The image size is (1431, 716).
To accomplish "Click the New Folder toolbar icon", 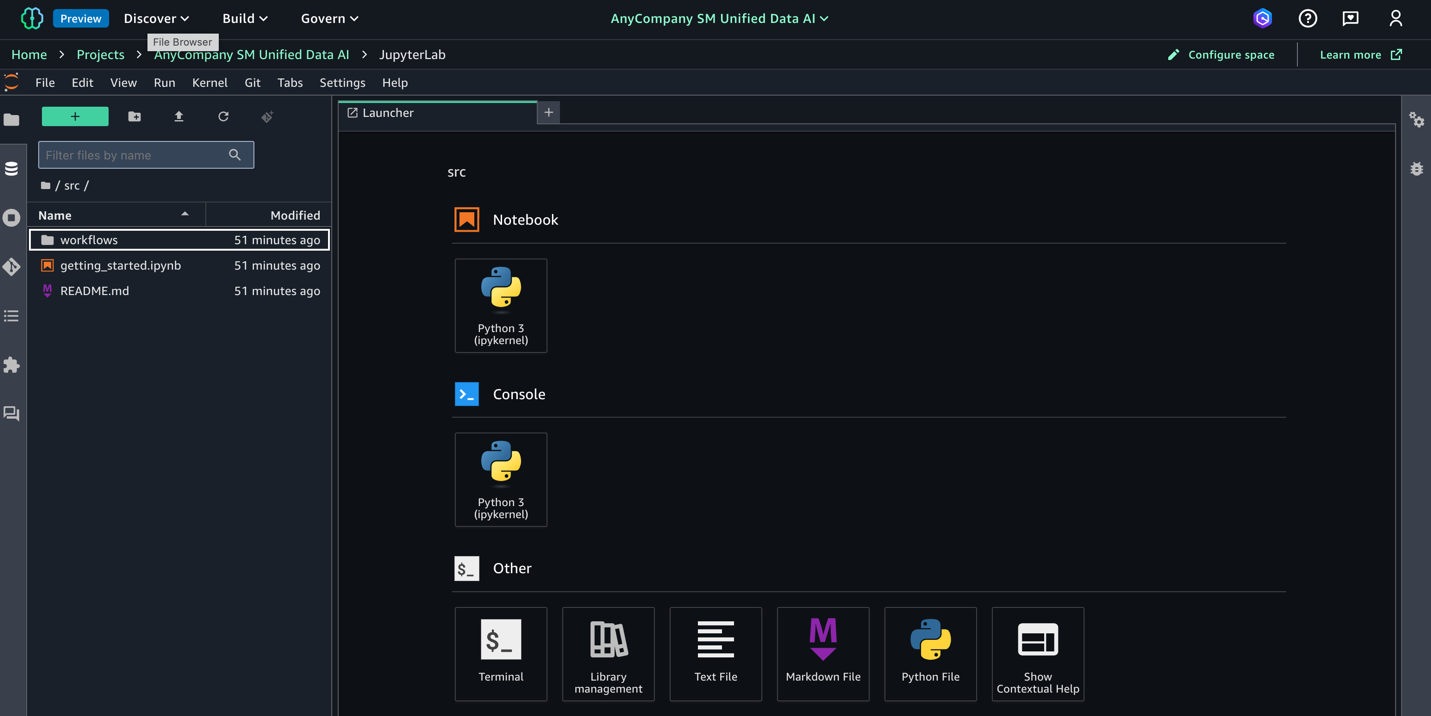I will (x=135, y=117).
